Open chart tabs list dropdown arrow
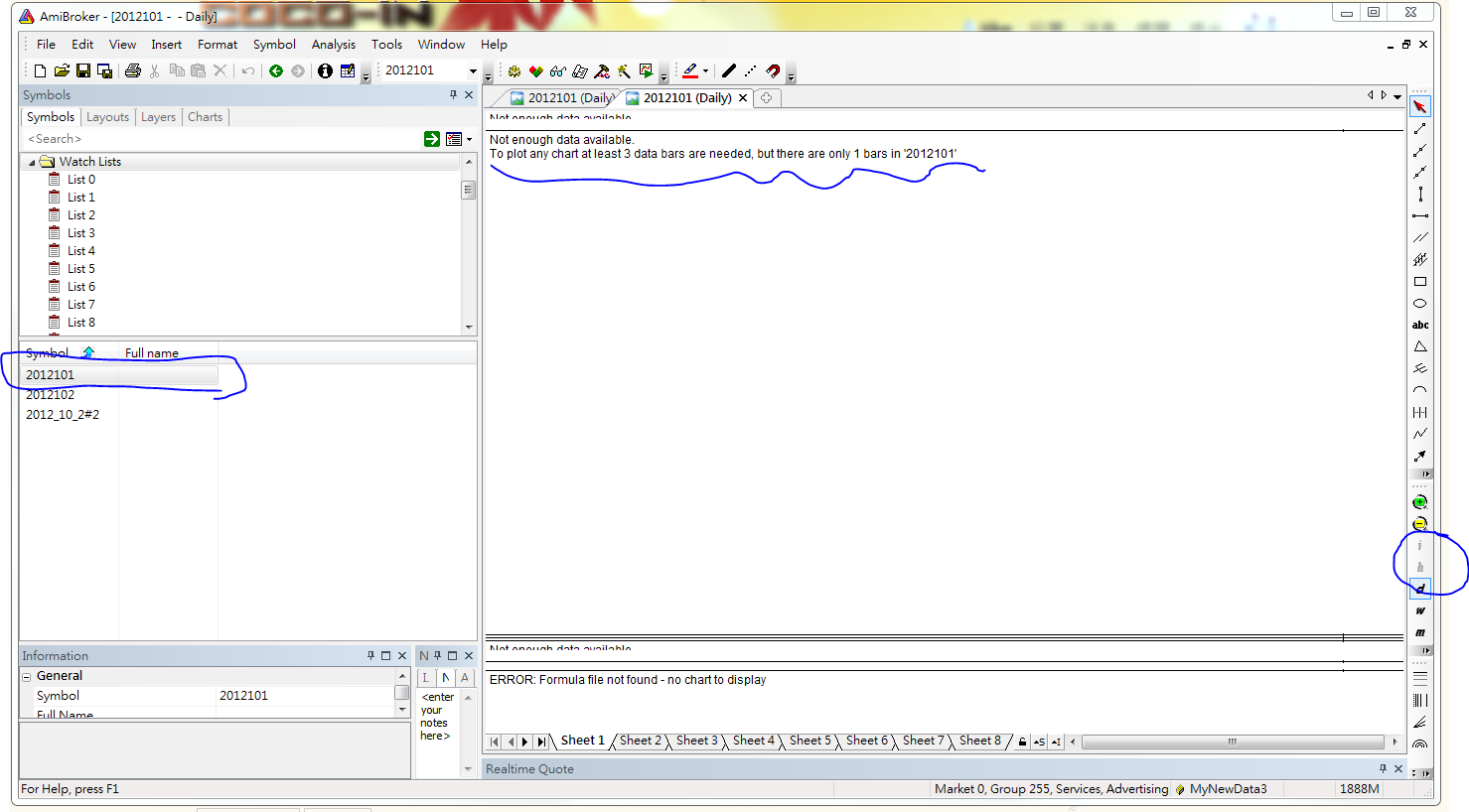Screen dimensions: 1469x812 [x=1397, y=96]
